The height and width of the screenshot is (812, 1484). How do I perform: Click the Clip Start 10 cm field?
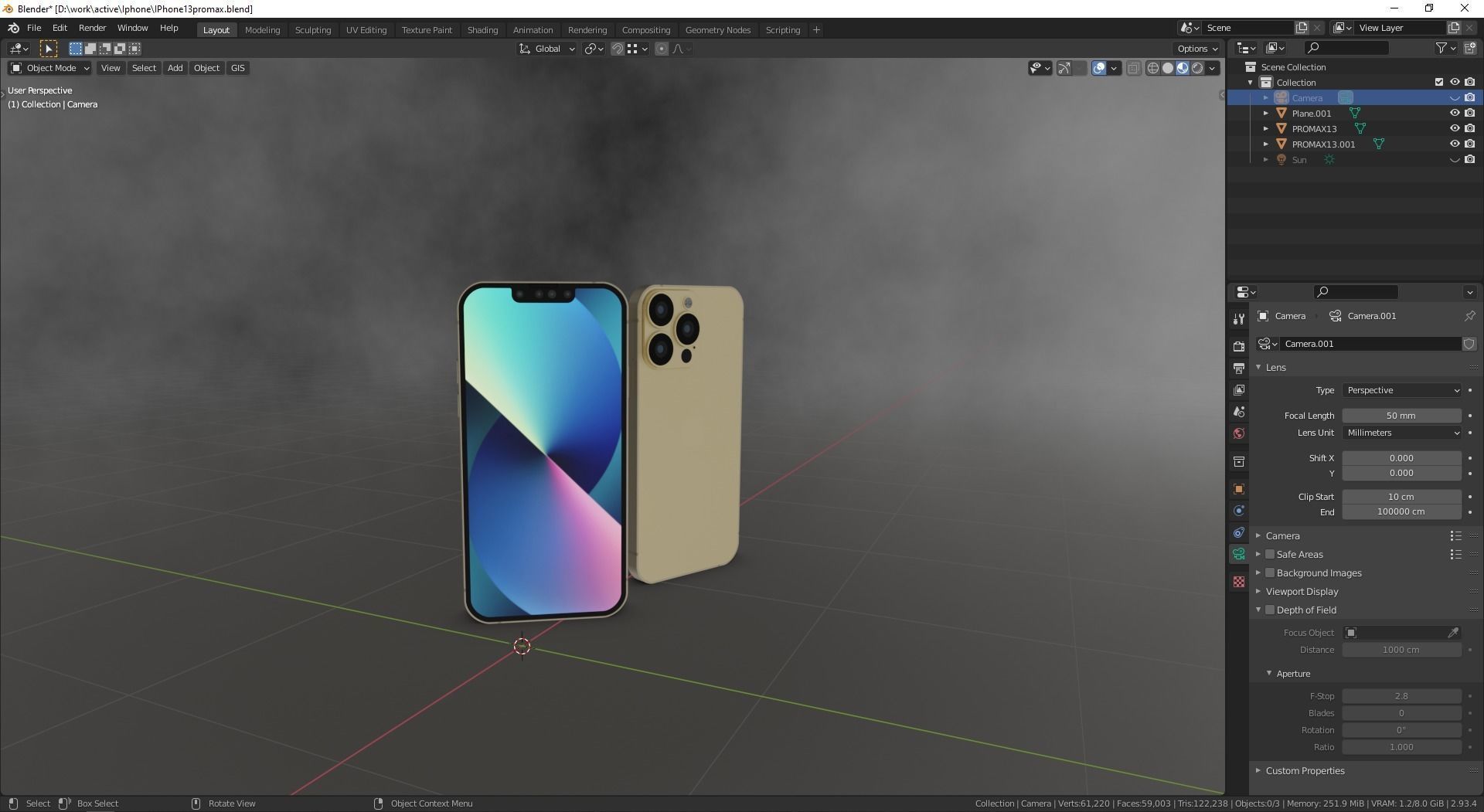1401,497
